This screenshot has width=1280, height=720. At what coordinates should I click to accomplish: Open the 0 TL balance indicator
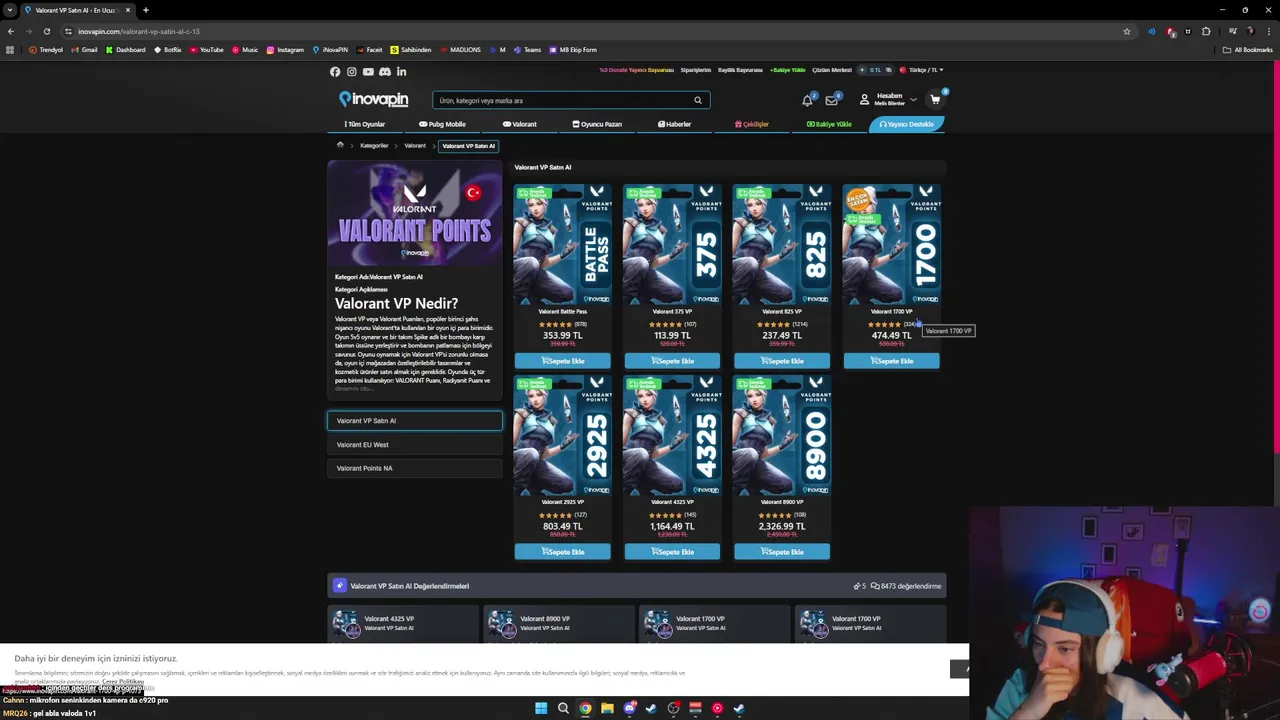(873, 70)
